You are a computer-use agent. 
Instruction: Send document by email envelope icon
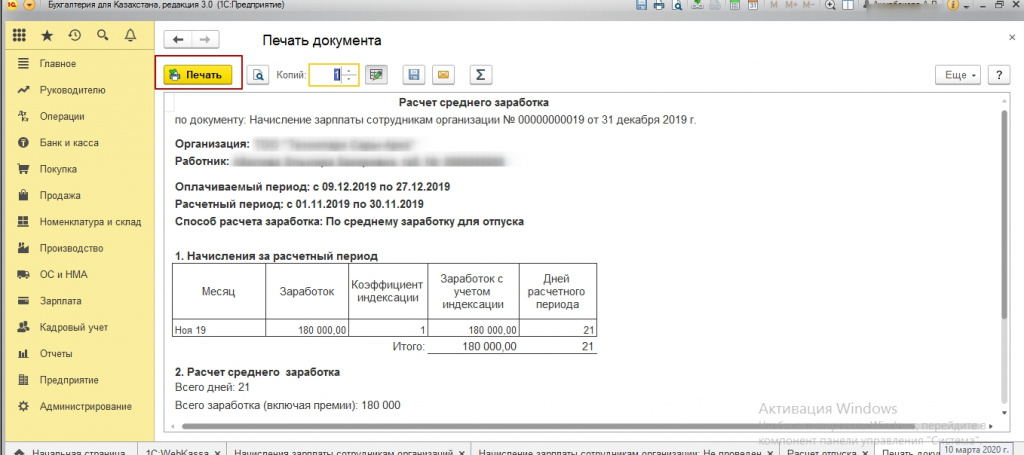[443, 75]
